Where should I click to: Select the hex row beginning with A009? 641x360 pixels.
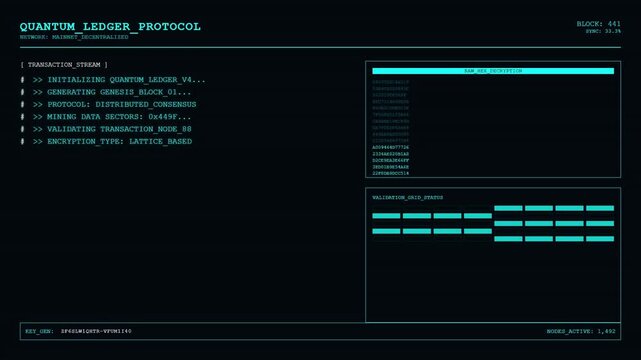click(x=390, y=147)
